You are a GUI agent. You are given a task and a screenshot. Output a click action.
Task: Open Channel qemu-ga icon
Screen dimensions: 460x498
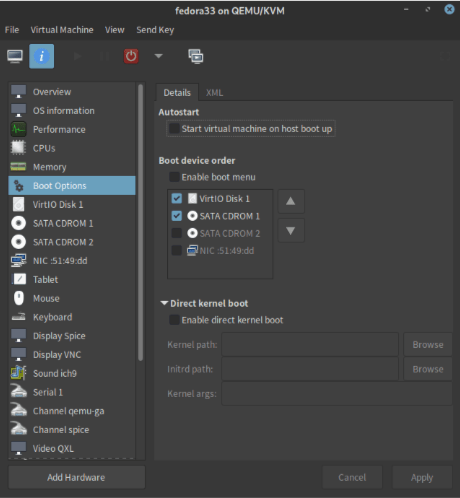tap(19, 410)
